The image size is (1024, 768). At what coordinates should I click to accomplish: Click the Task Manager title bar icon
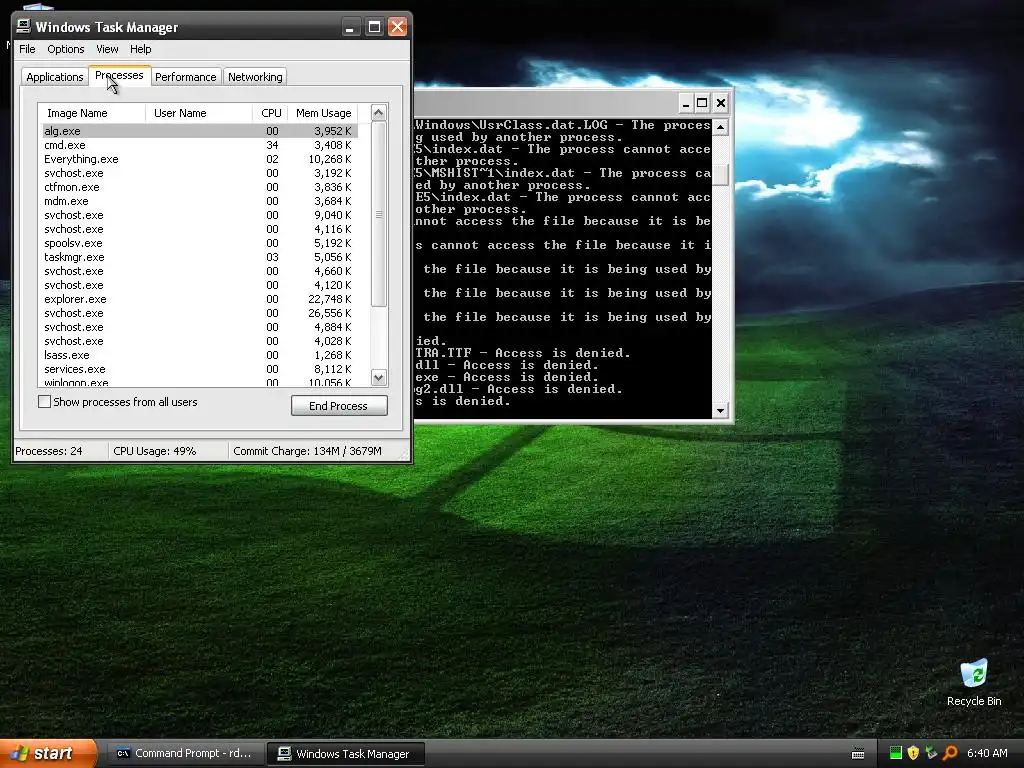(24, 26)
